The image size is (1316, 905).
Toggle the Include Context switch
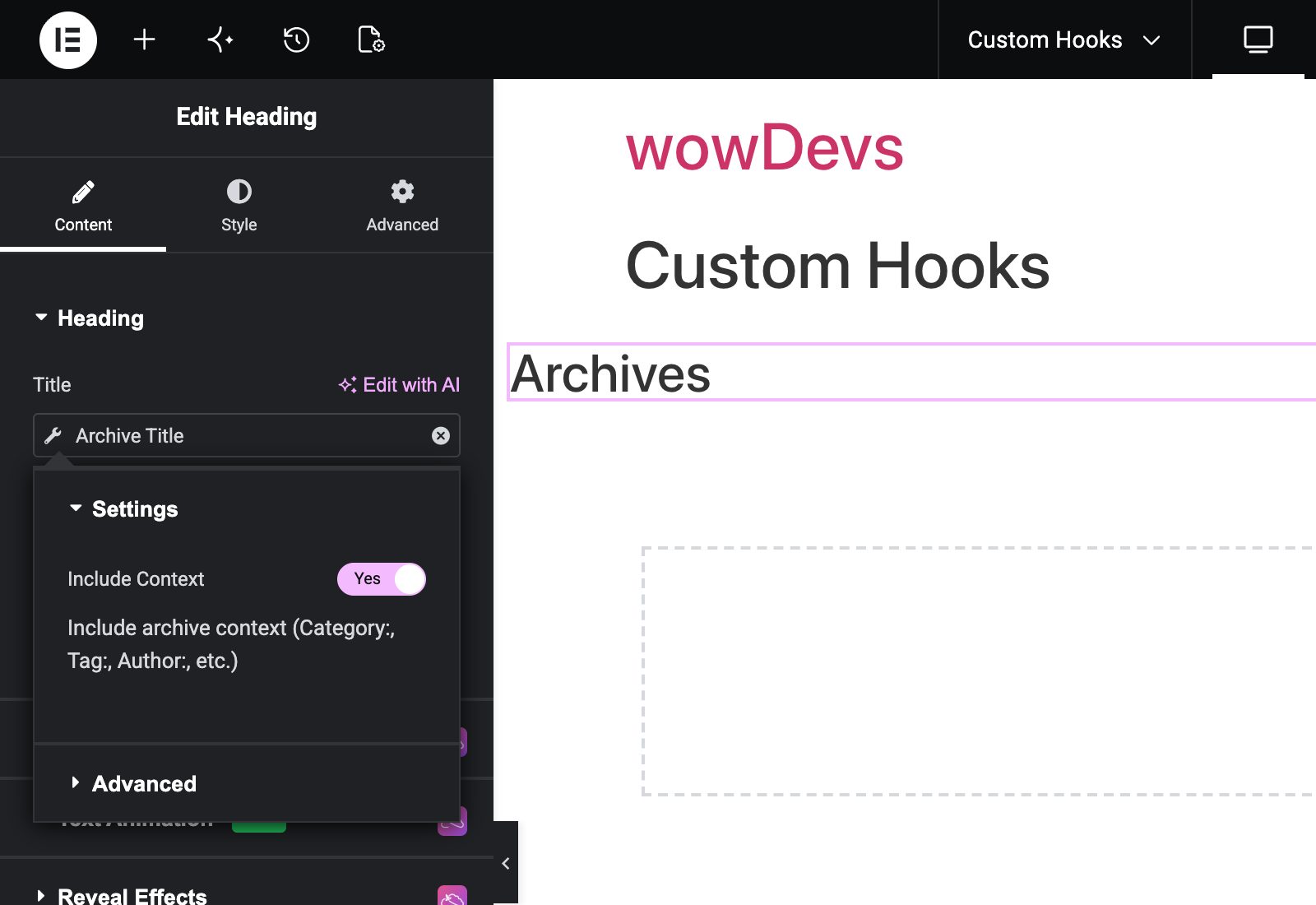click(x=382, y=579)
